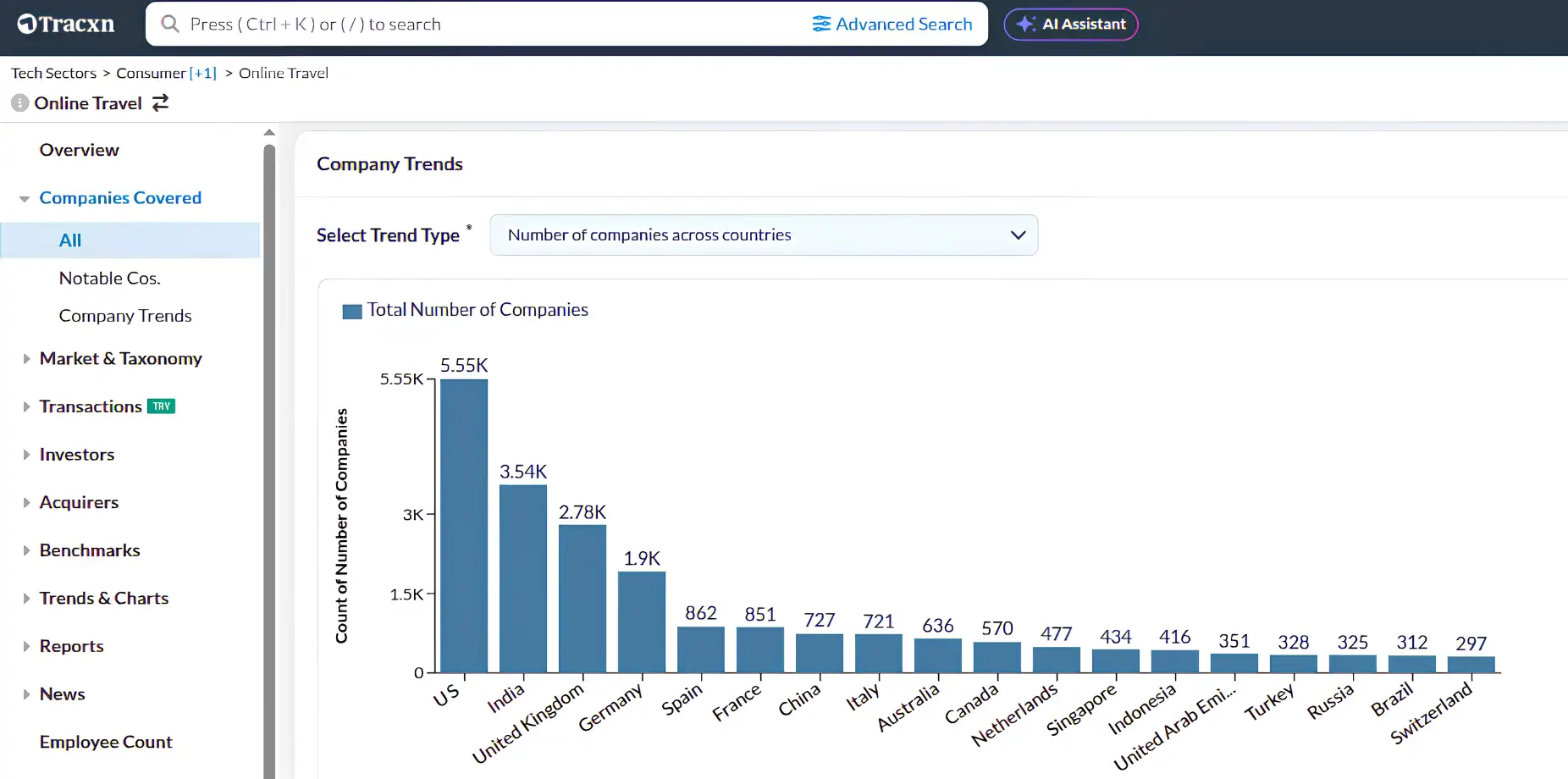Screen dimensions: 1568x779
Task: Click the 'Russia' axis label
Action: [1330, 701]
